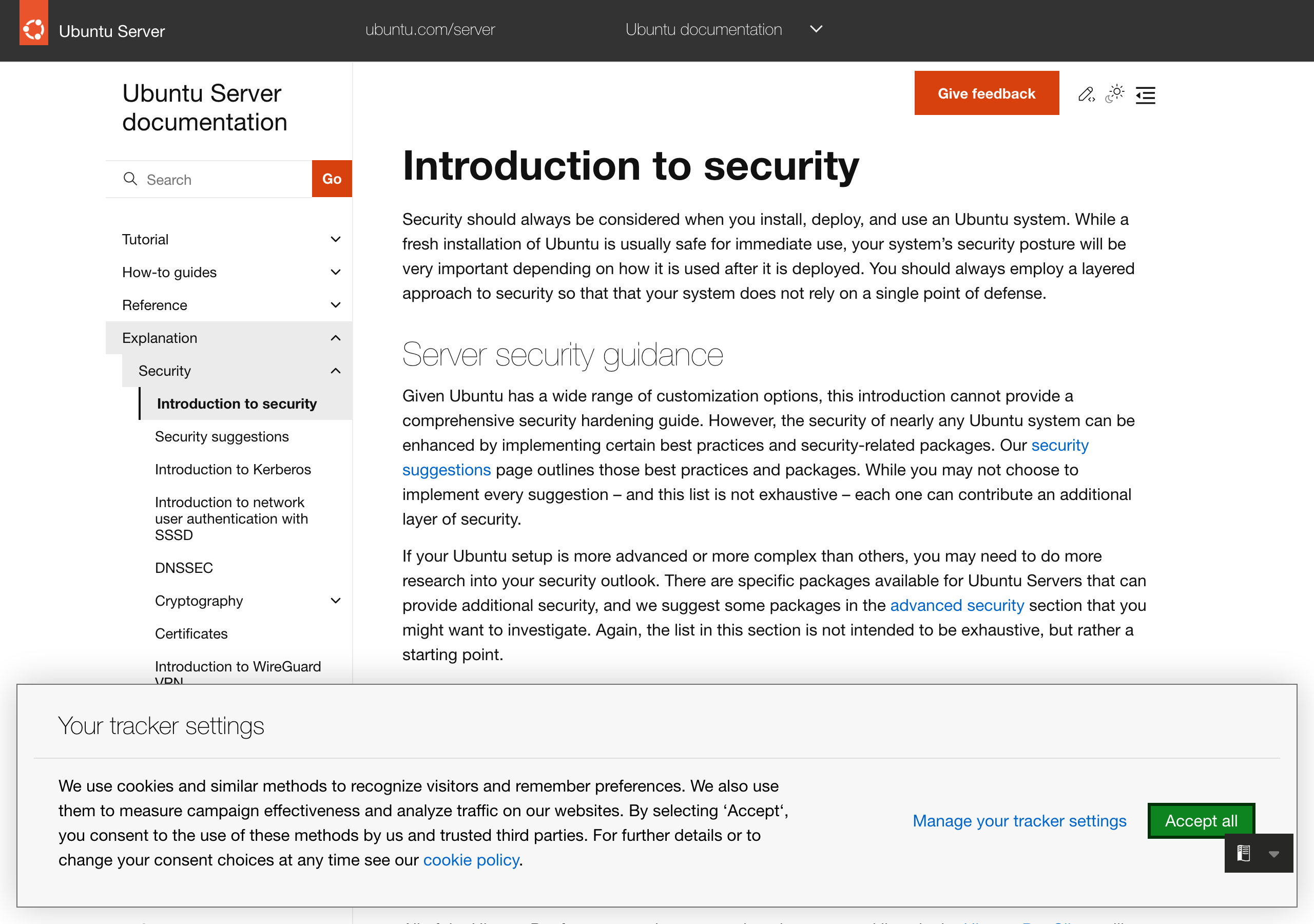
Task: Open network user authentication with SSSD
Action: [232, 518]
